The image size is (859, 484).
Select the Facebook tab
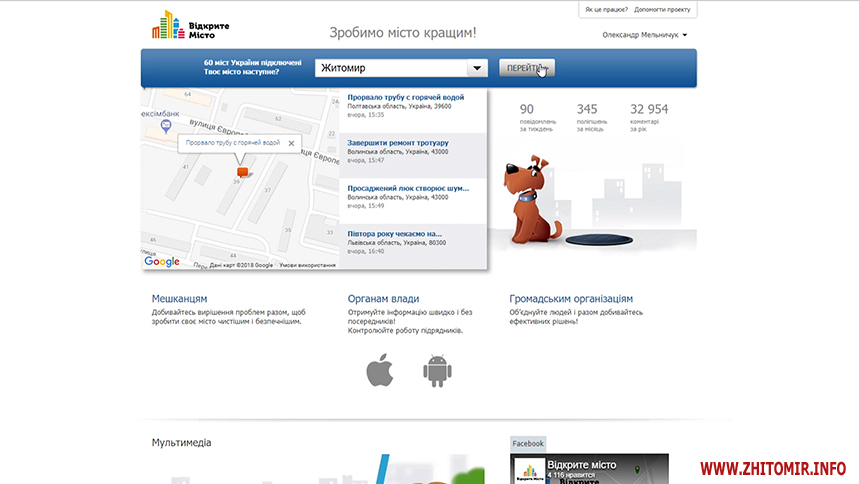(x=528, y=443)
